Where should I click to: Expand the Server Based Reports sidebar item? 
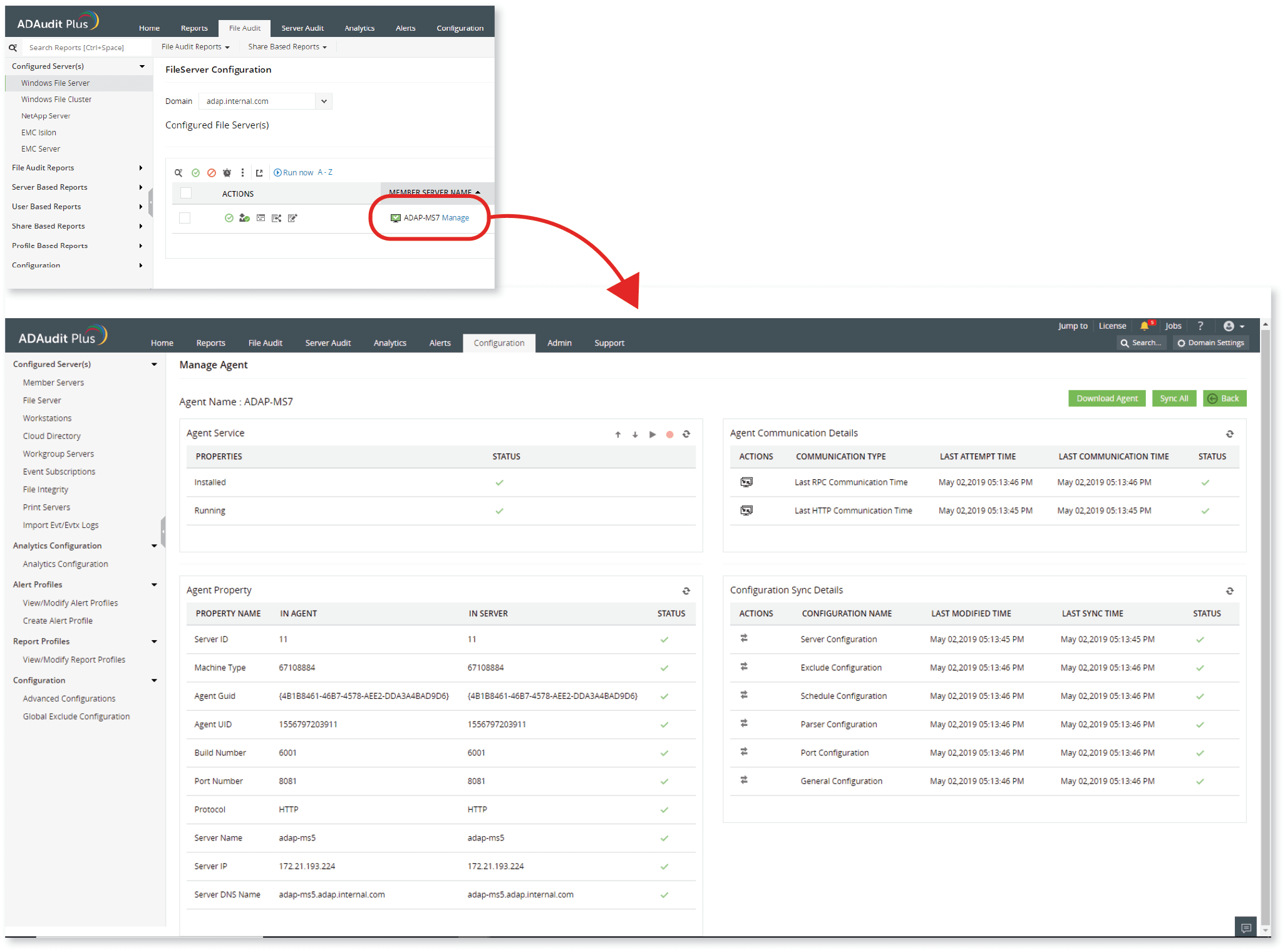pos(140,187)
